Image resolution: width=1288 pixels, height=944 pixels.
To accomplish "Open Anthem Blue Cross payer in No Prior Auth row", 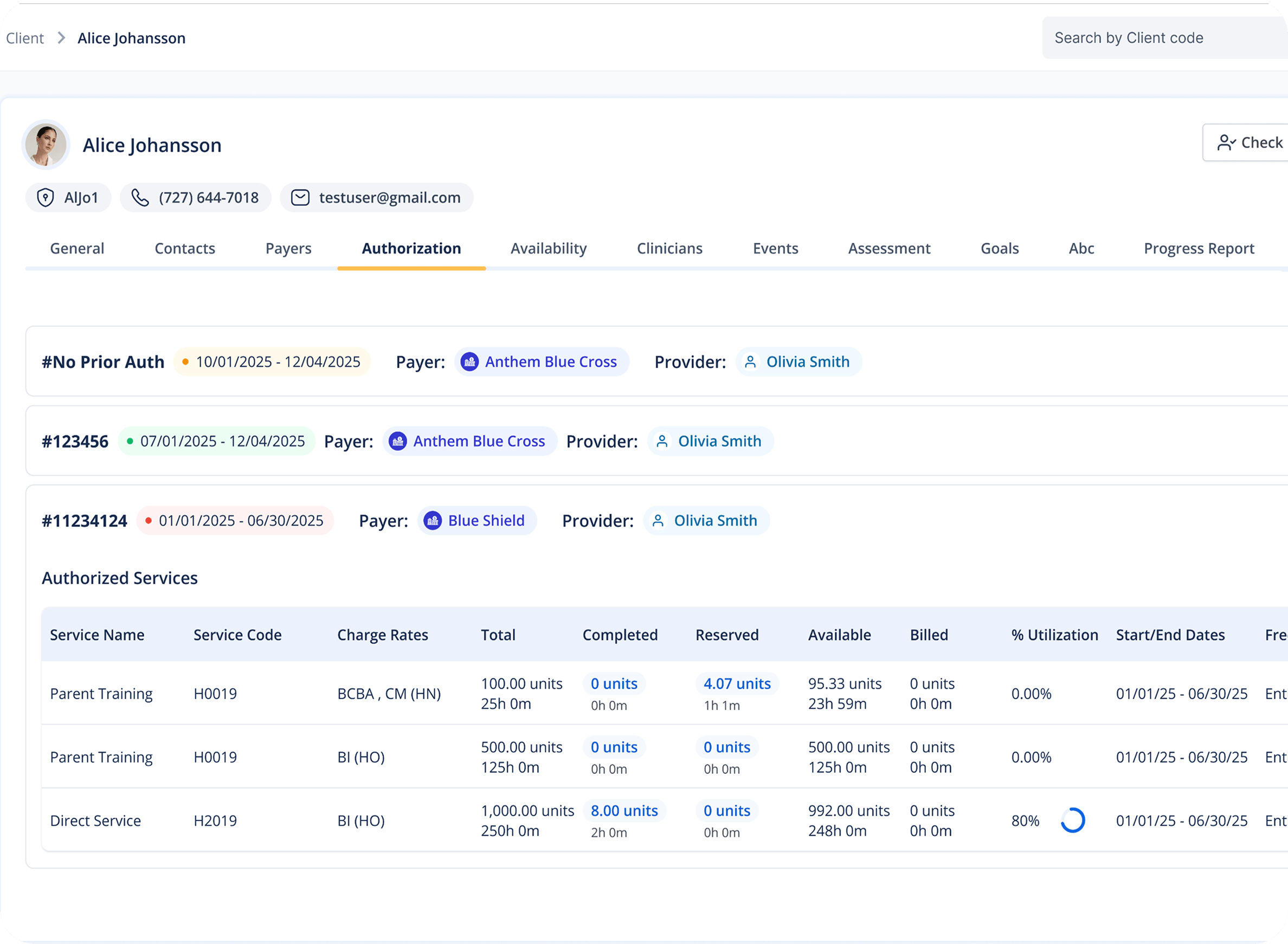I will click(x=542, y=361).
